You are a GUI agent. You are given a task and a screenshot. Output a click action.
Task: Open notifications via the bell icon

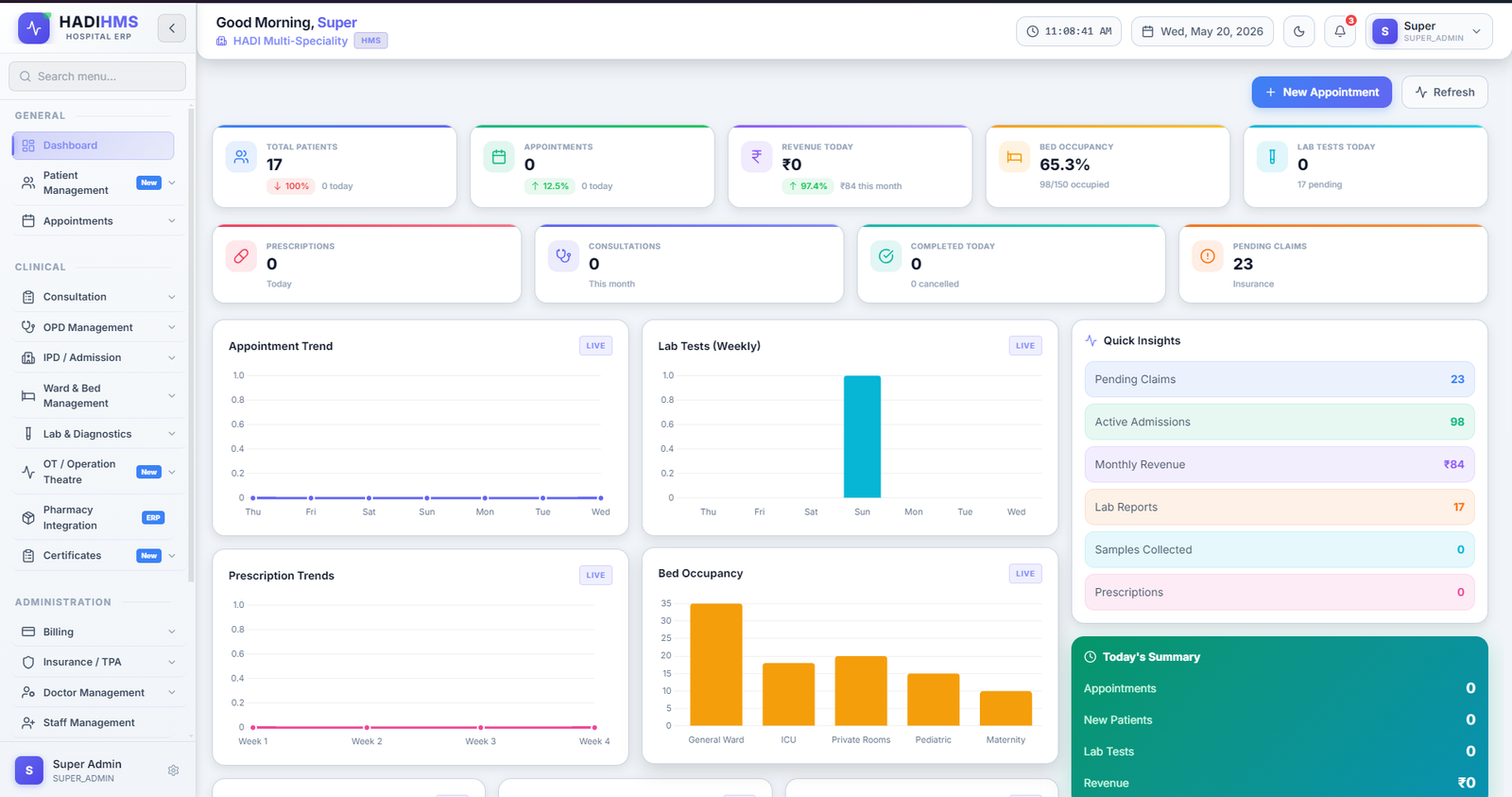(1340, 31)
